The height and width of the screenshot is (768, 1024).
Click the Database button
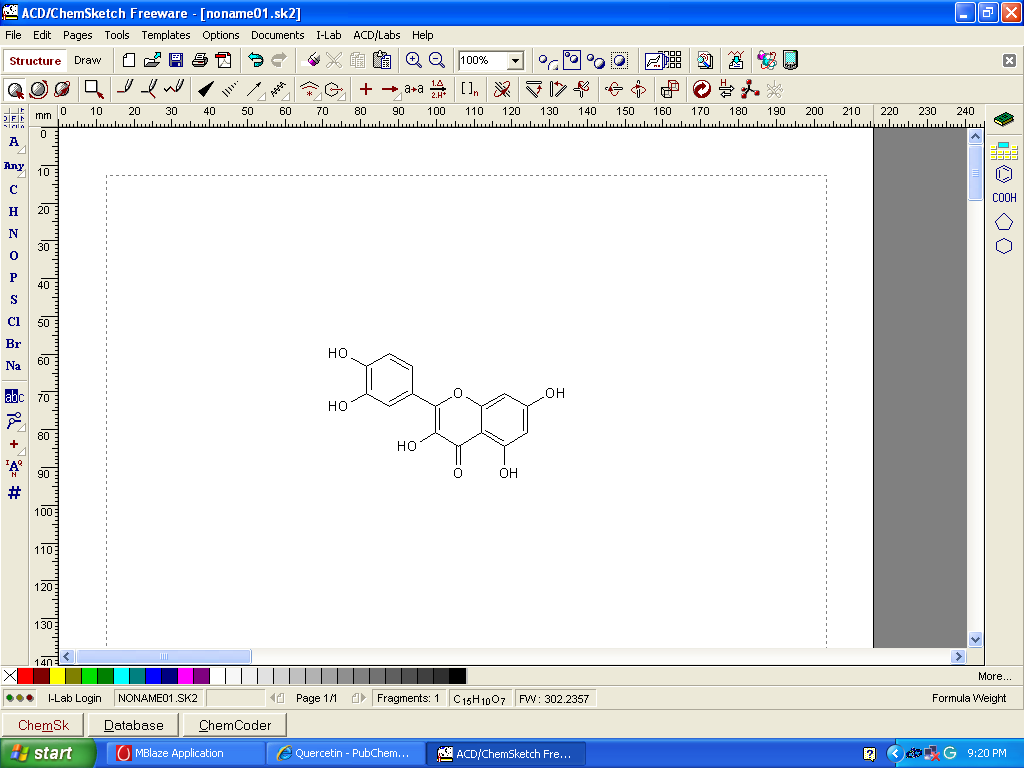(133, 725)
